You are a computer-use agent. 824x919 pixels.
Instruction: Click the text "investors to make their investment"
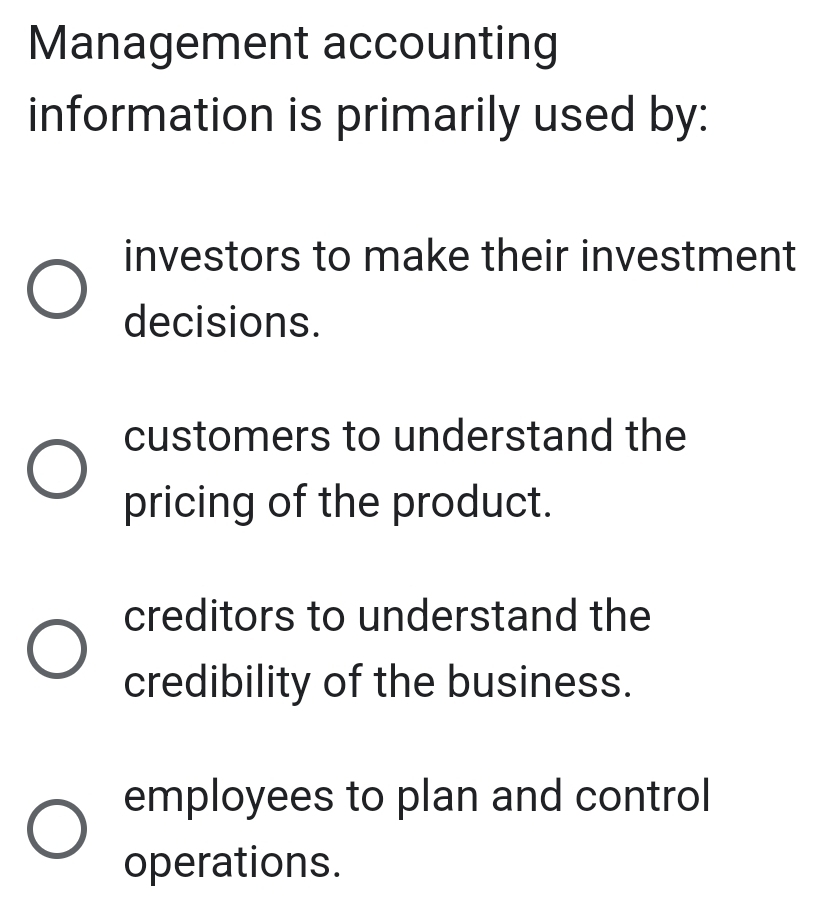460,257
